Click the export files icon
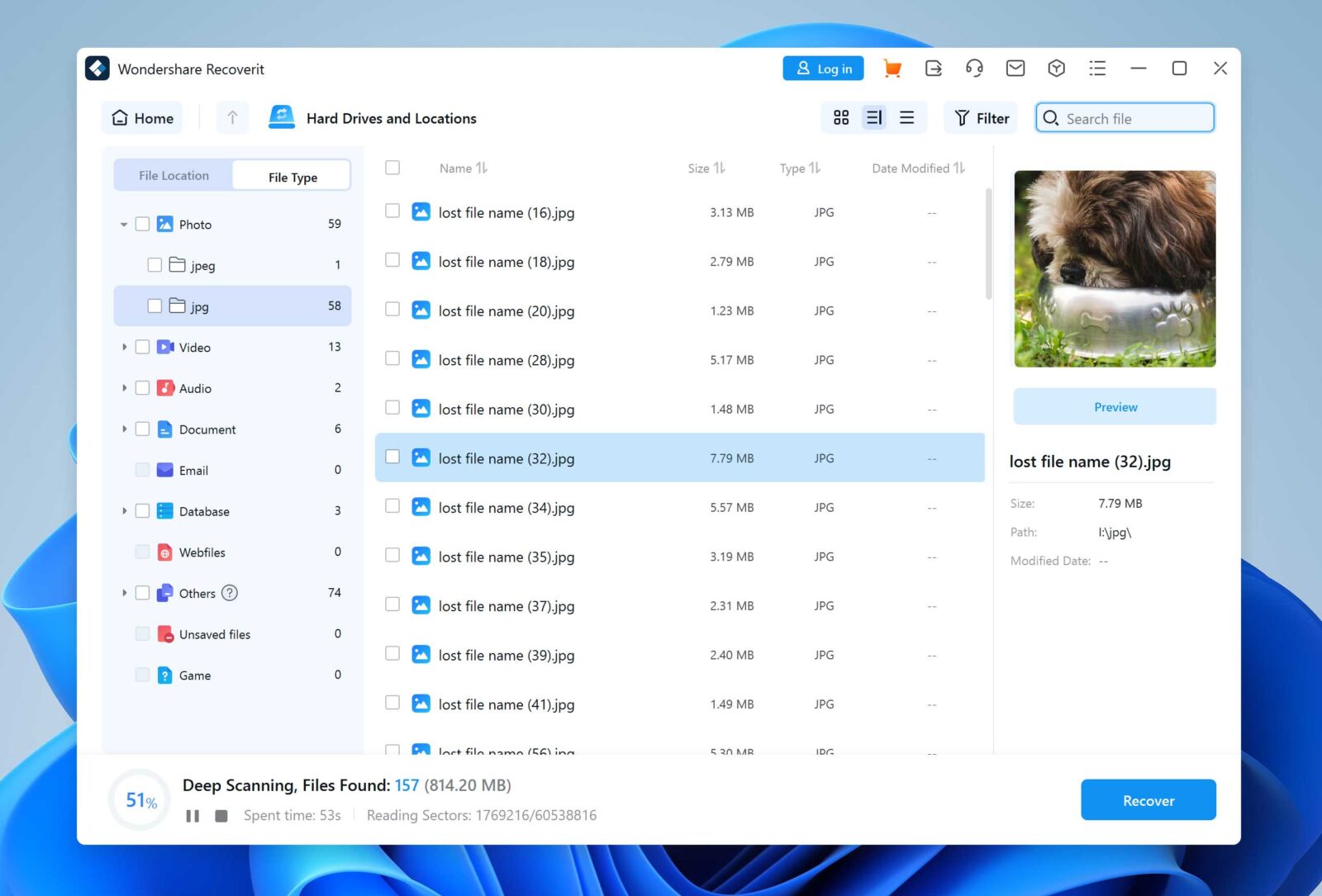The width and height of the screenshot is (1322, 896). pyautogui.click(x=934, y=69)
